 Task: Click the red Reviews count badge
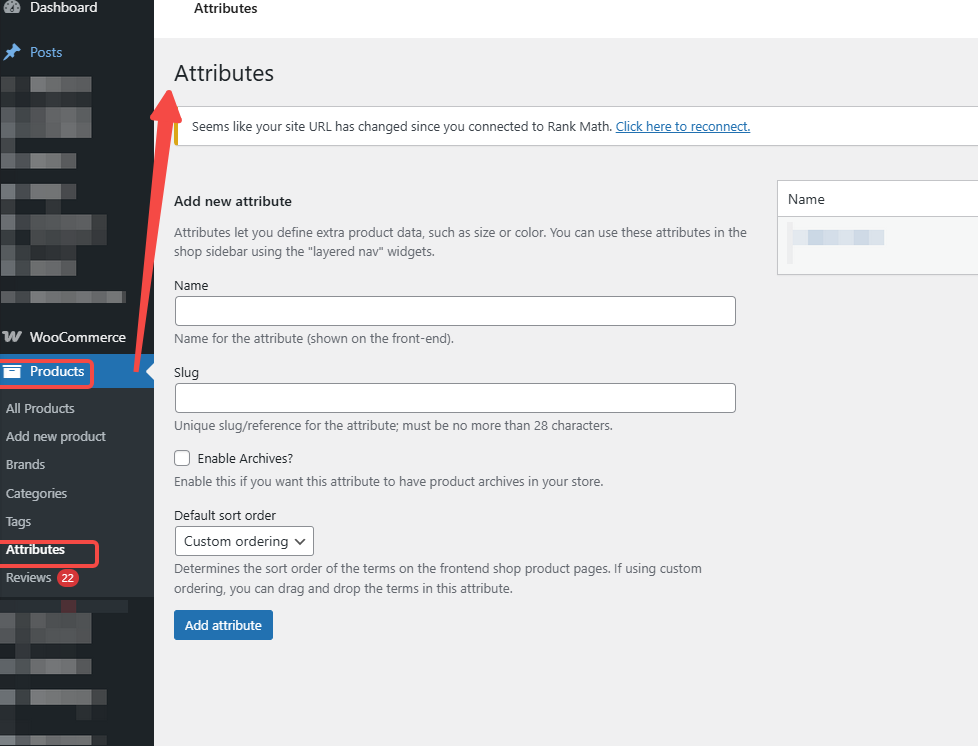click(67, 578)
